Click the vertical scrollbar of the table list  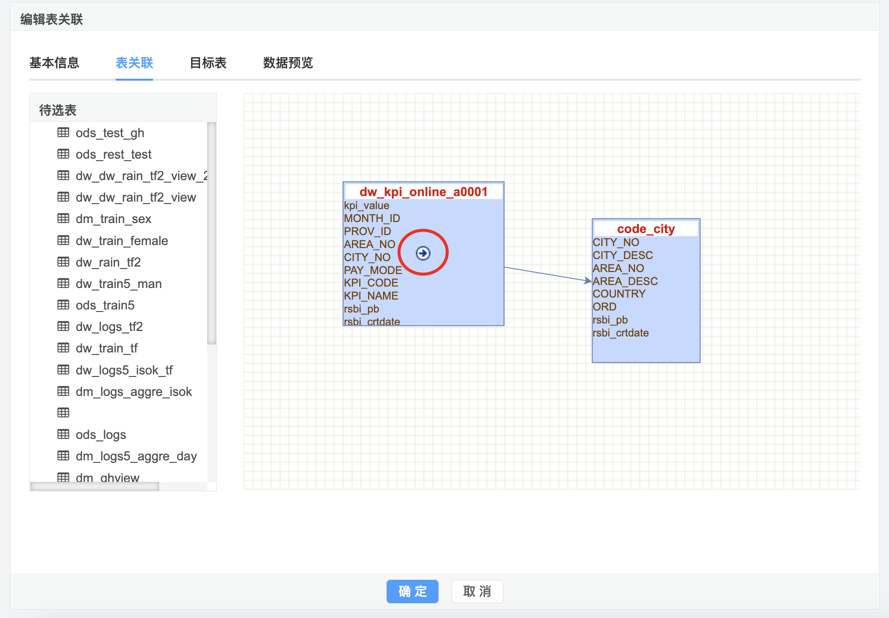211,234
